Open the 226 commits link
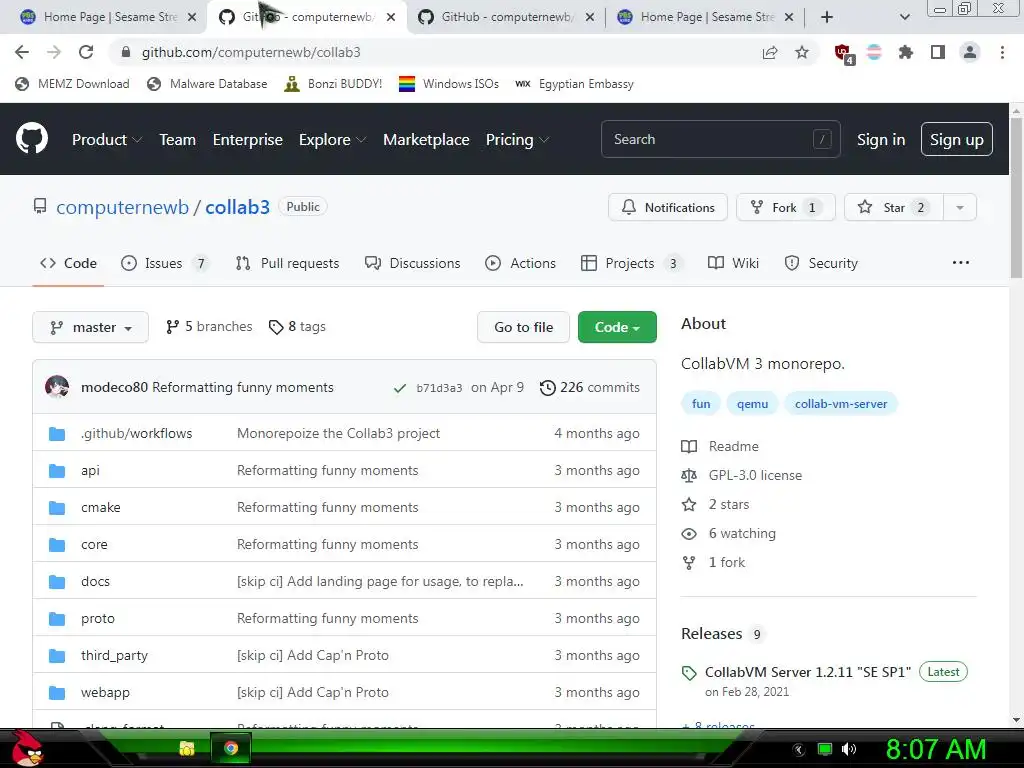Viewport: 1024px width, 768px height. coord(590,388)
